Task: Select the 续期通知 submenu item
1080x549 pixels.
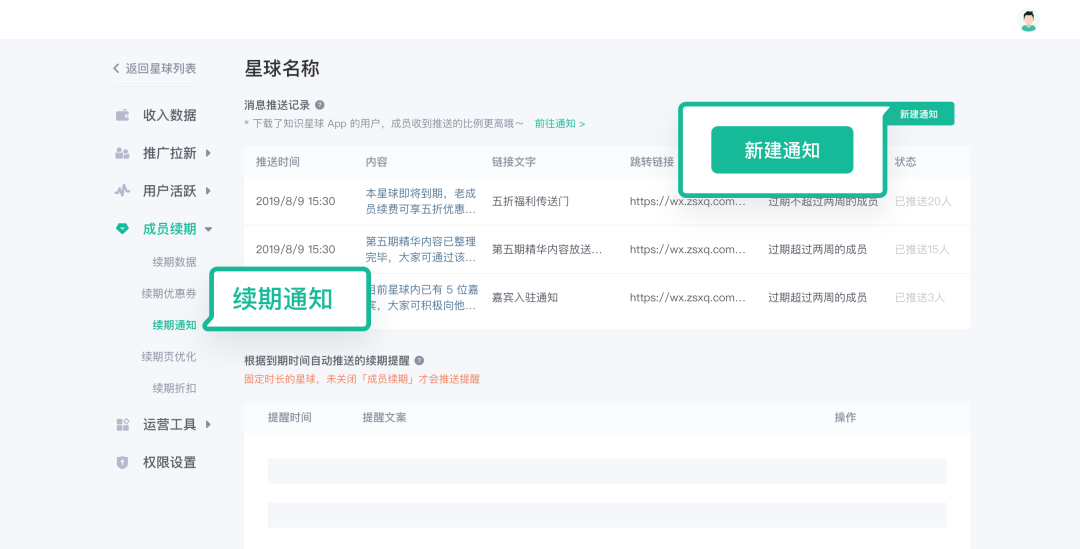Action: (x=174, y=325)
